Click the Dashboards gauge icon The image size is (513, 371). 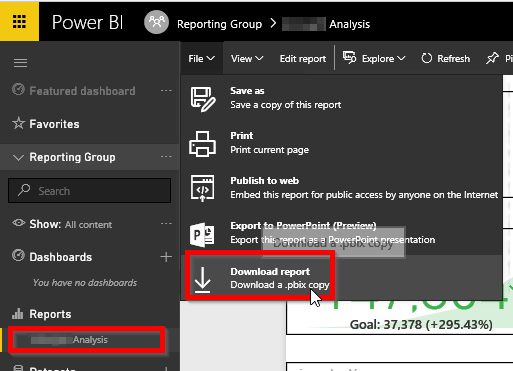(x=18, y=256)
